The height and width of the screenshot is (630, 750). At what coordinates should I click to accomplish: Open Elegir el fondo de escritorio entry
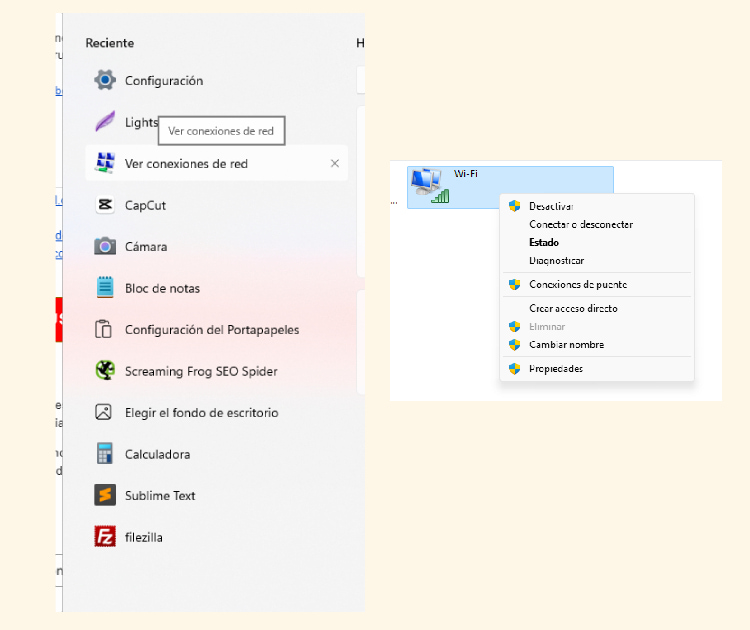[x=201, y=413]
